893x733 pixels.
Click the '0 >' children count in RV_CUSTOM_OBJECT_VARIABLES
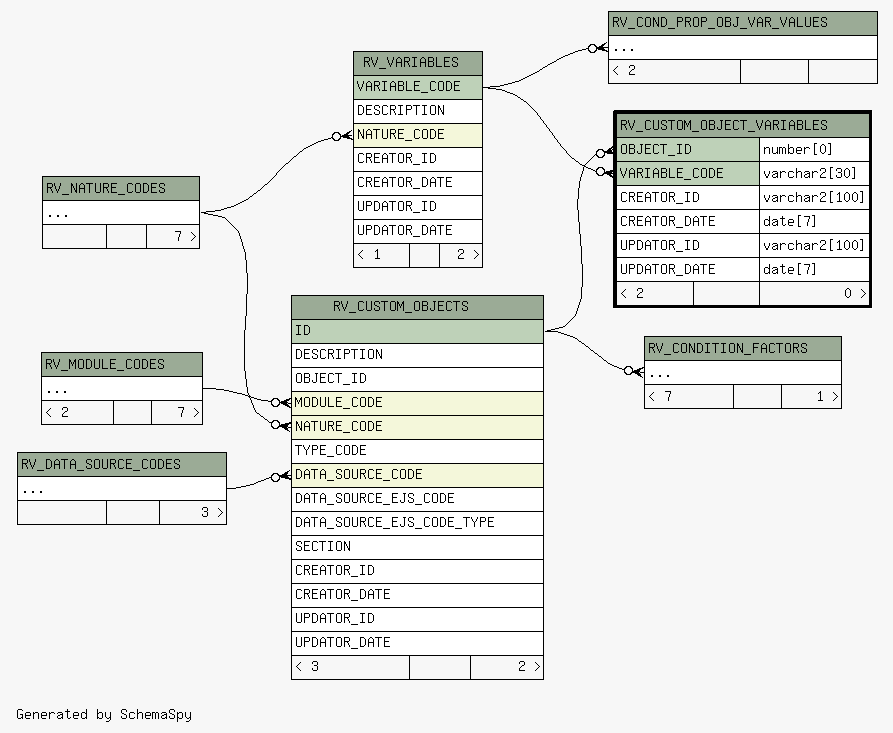[x=814, y=293]
